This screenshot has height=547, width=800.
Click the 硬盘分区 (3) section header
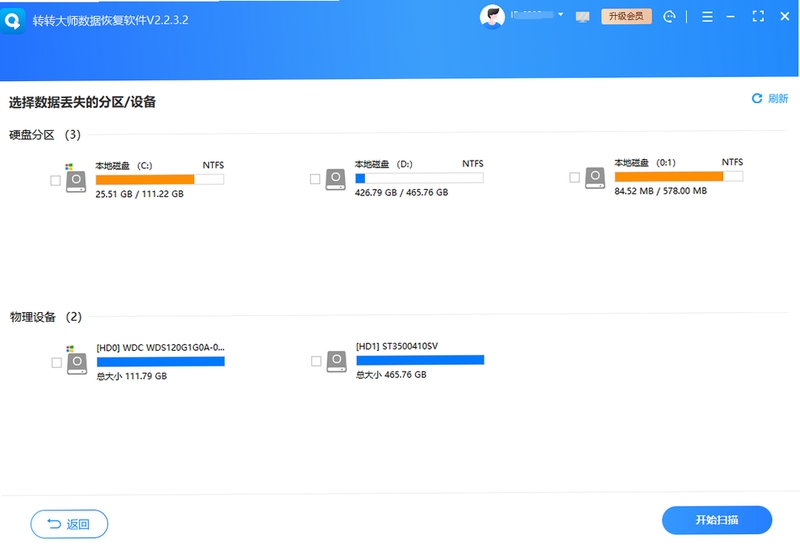click(45, 135)
